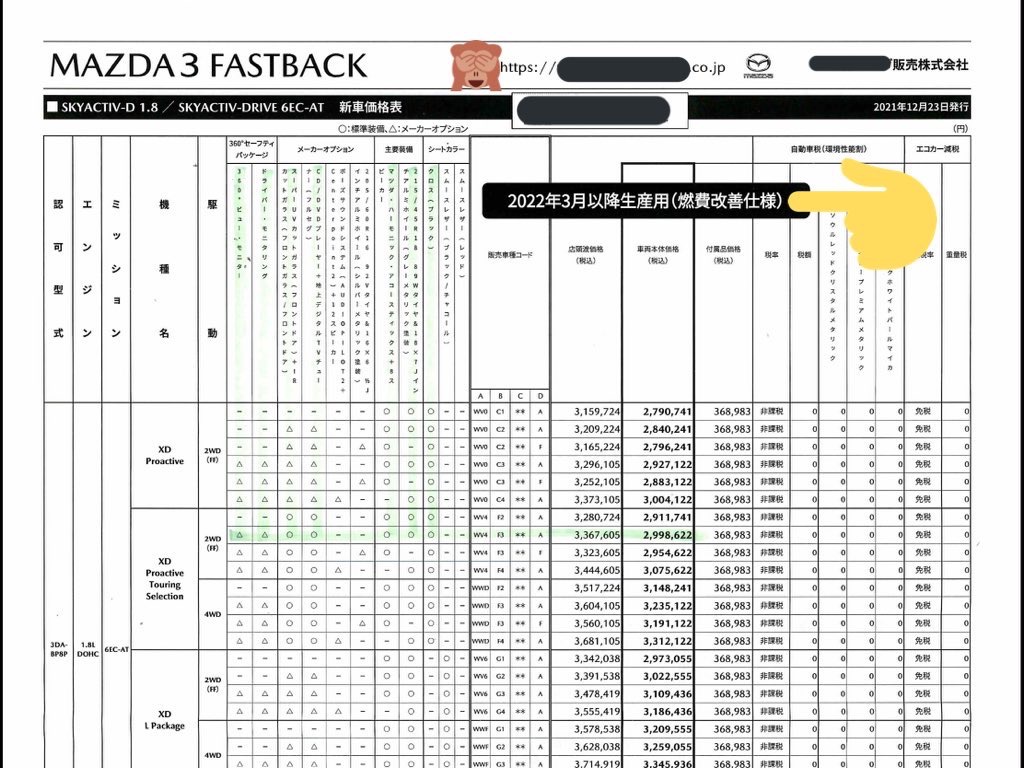Click the 360°セーフティパッケージ column header
This screenshot has width=1024, height=768.
(x=252, y=149)
